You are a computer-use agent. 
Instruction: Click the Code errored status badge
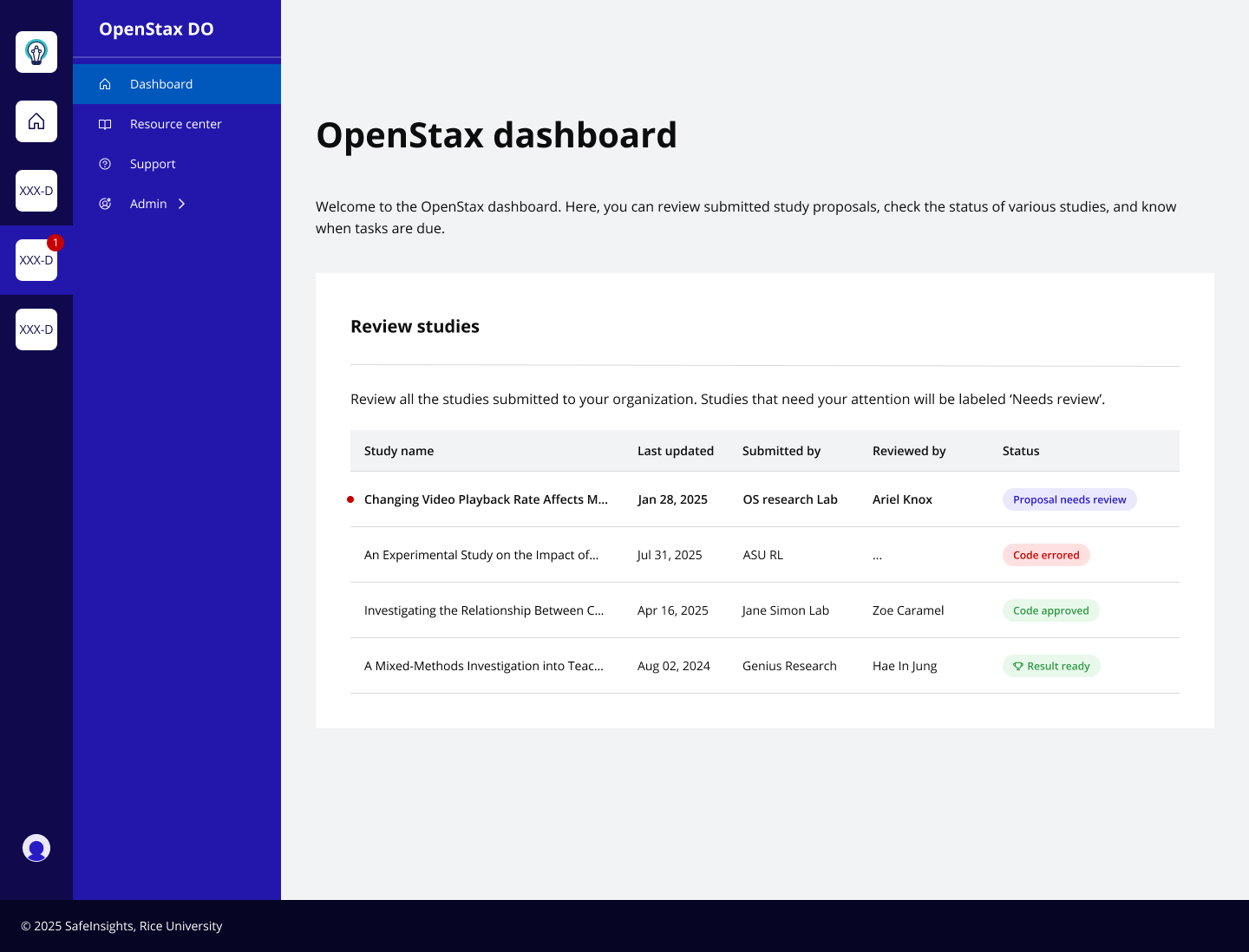[x=1046, y=555]
